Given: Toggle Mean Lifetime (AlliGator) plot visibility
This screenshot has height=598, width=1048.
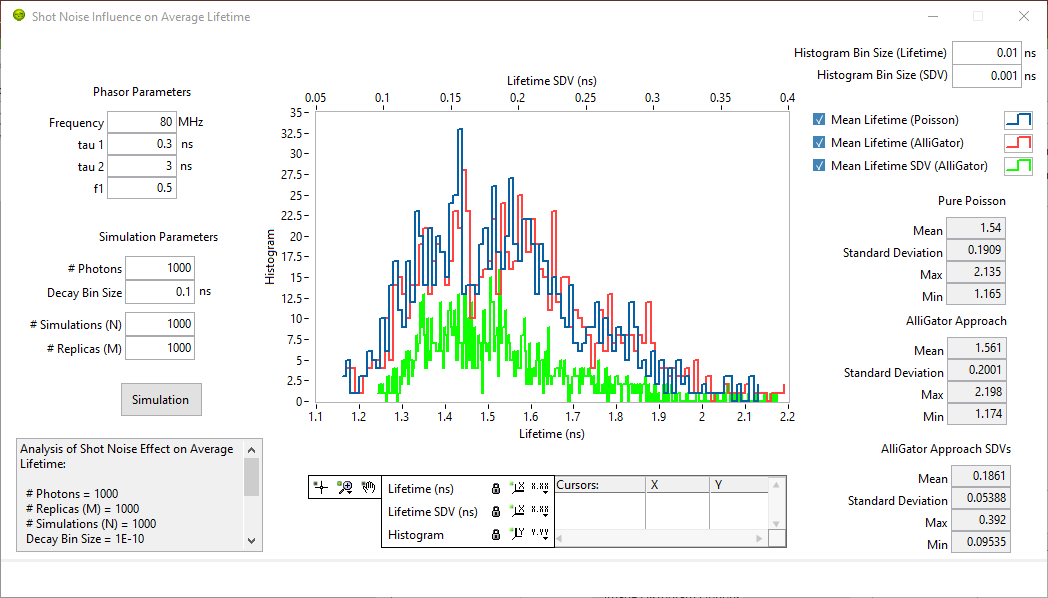Looking at the screenshot, I should tap(819, 142).
